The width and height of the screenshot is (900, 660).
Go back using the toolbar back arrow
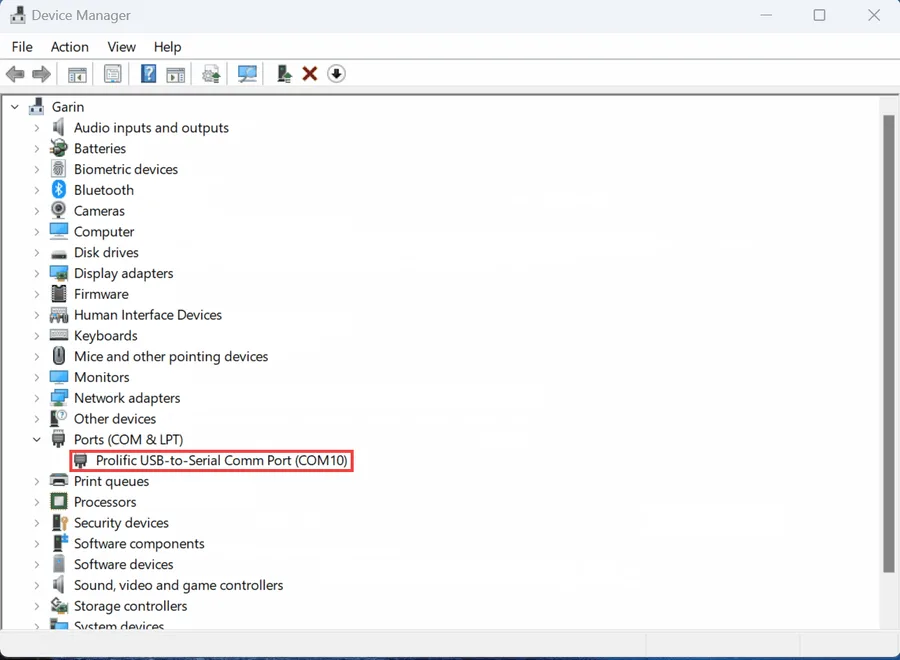click(15, 74)
